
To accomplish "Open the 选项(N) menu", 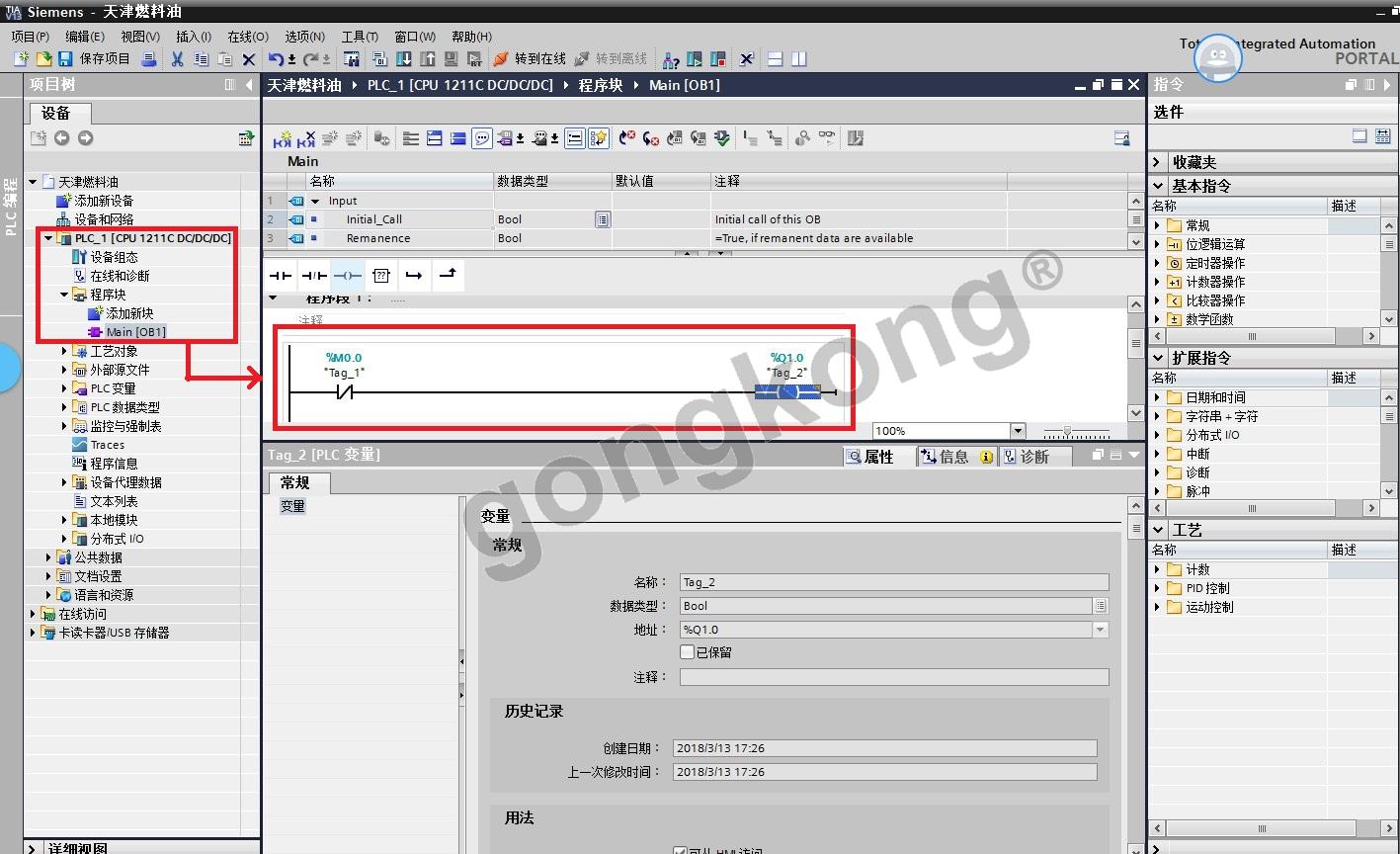I will pos(304,37).
